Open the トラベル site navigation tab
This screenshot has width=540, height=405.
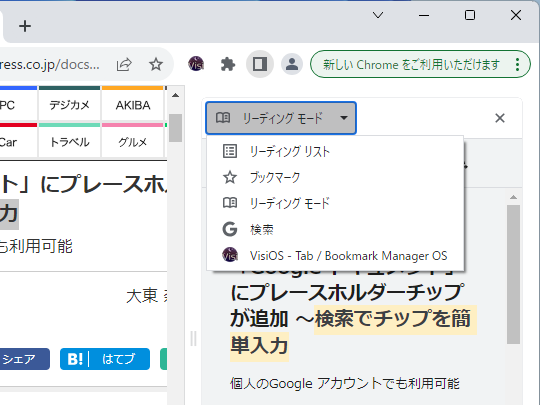tap(69, 142)
